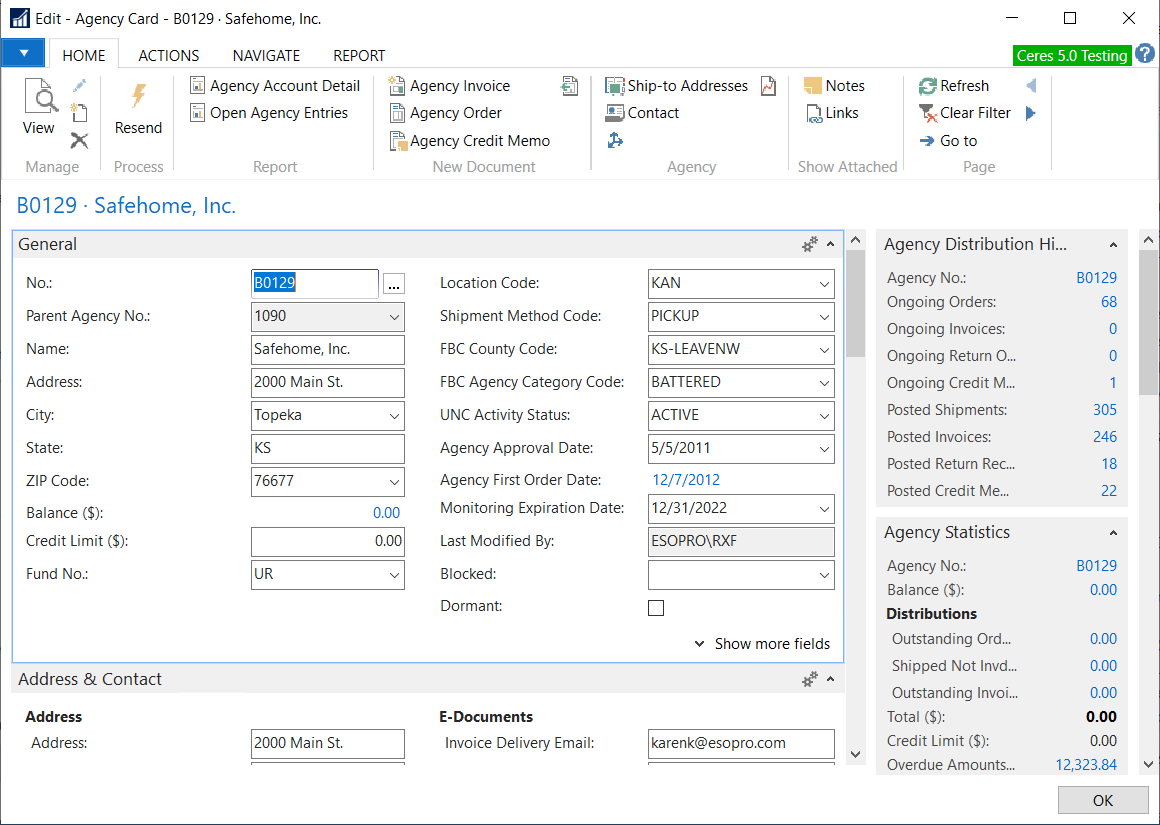Viewport: 1160px width, 825px height.
Task: Expand the UNC Activity Status dropdown
Action: [x=823, y=416]
